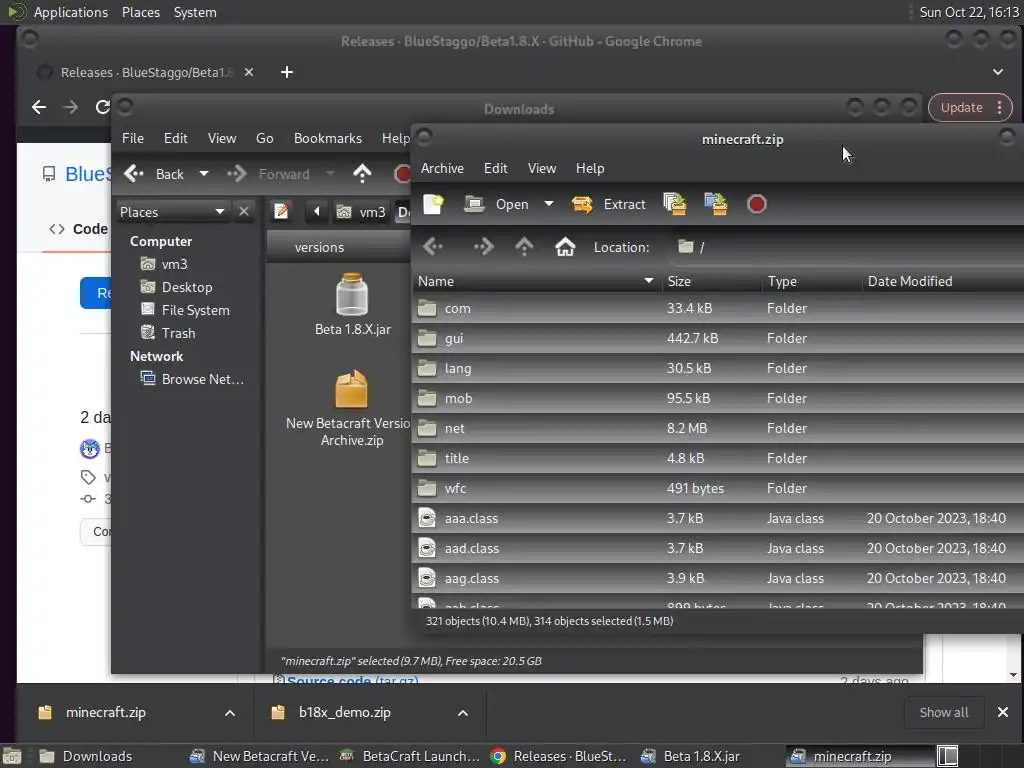This screenshot has width=1024, height=768.
Task: Open vm3 home in Places sidebar
Action: click(165, 264)
